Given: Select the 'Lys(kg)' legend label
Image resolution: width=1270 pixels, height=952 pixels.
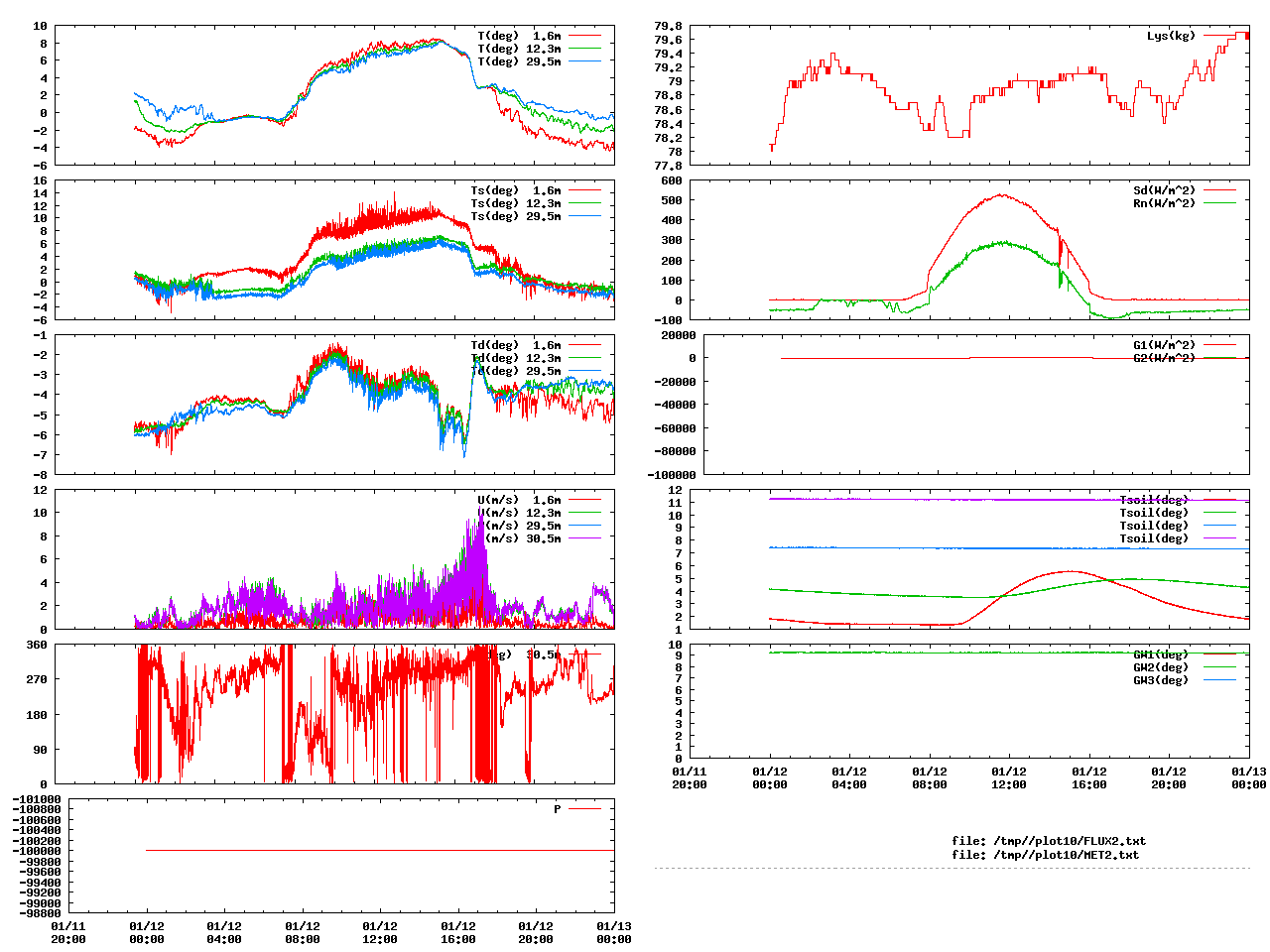Looking at the screenshot, I should pos(1172,36).
